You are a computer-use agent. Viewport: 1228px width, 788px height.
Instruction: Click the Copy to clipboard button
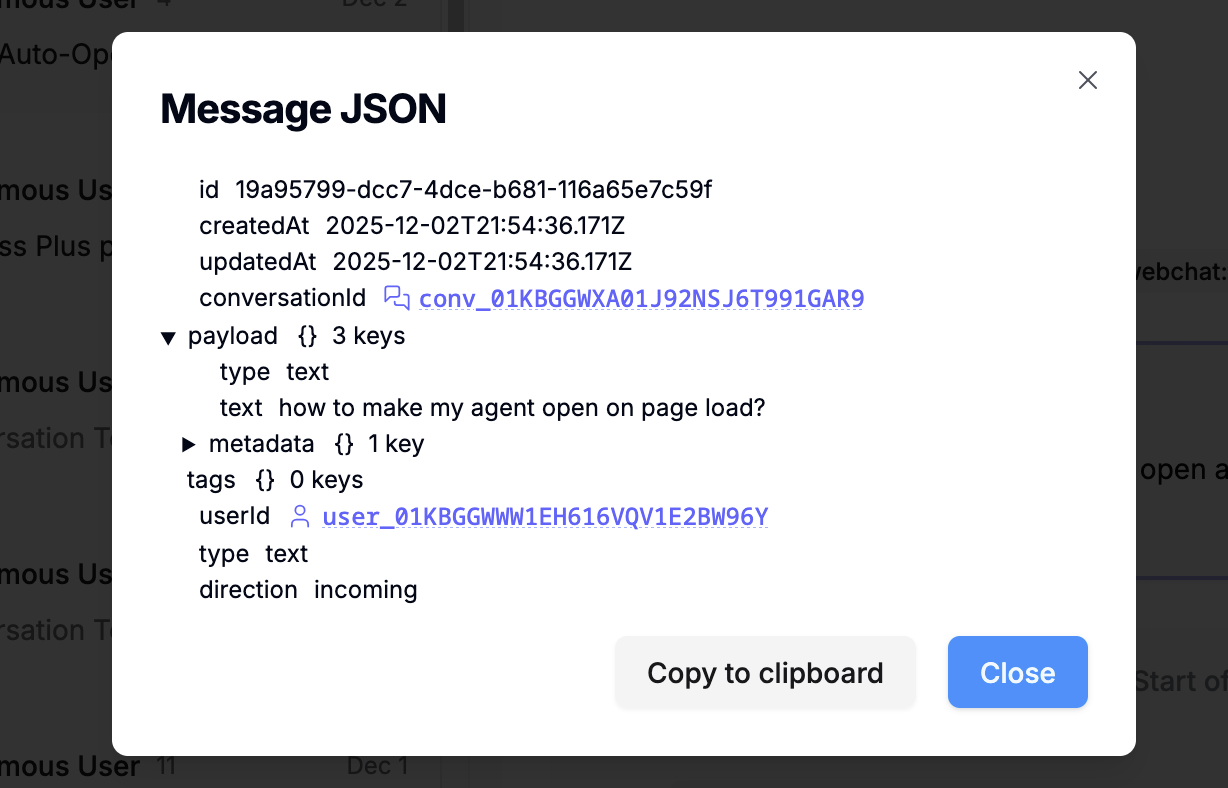click(765, 672)
